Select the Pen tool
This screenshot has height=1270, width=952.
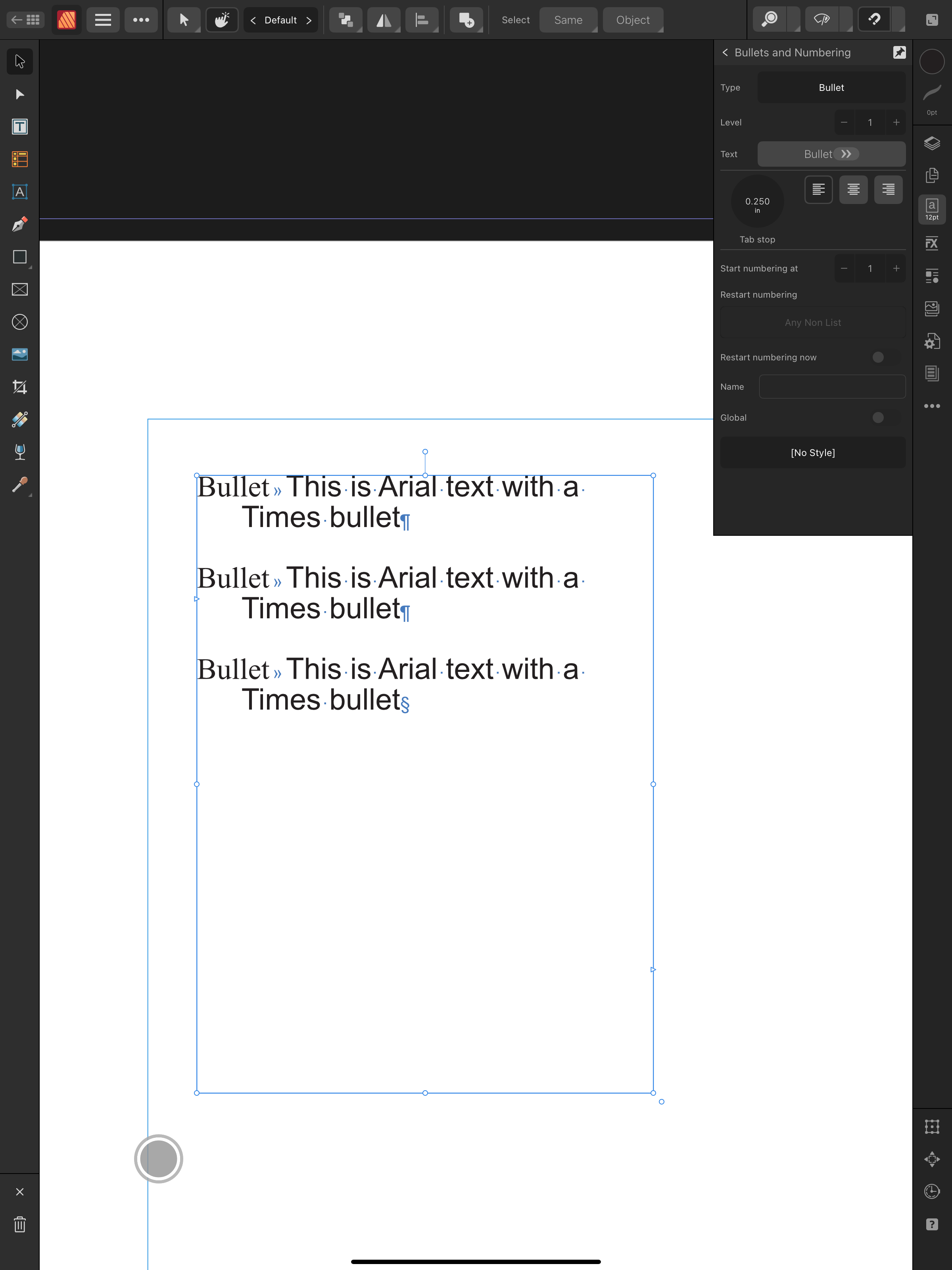click(x=19, y=225)
